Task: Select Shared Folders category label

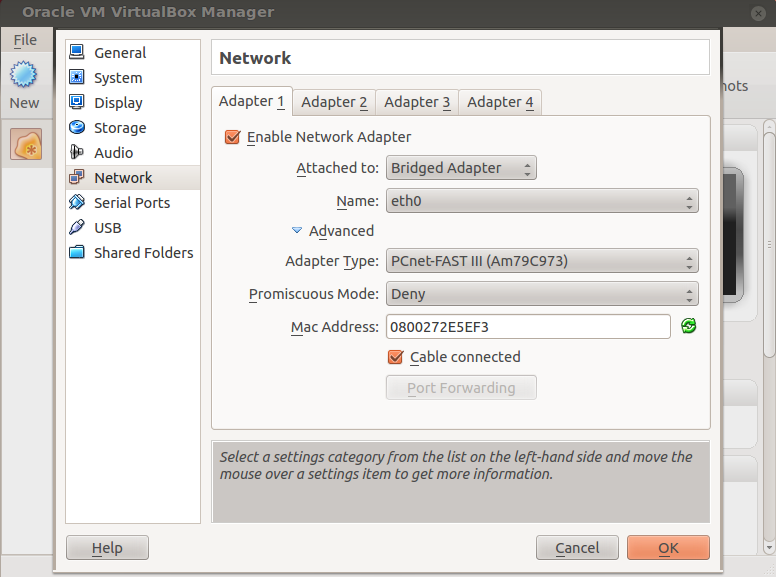Action: pos(144,252)
